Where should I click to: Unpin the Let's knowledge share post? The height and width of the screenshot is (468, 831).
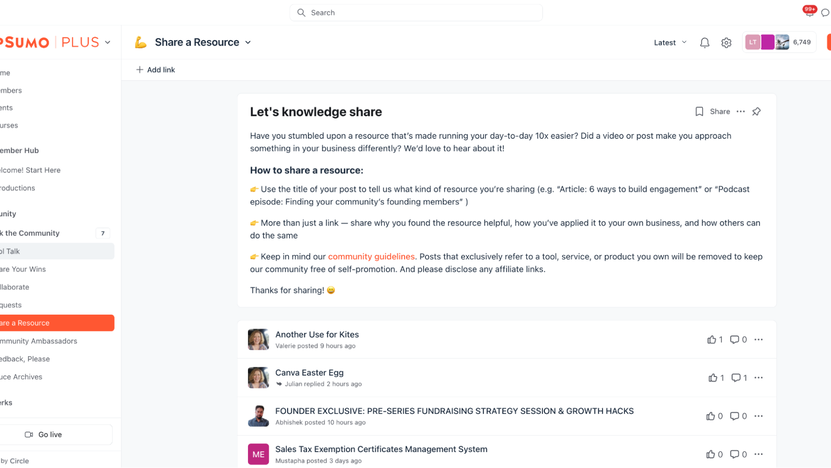(756, 111)
